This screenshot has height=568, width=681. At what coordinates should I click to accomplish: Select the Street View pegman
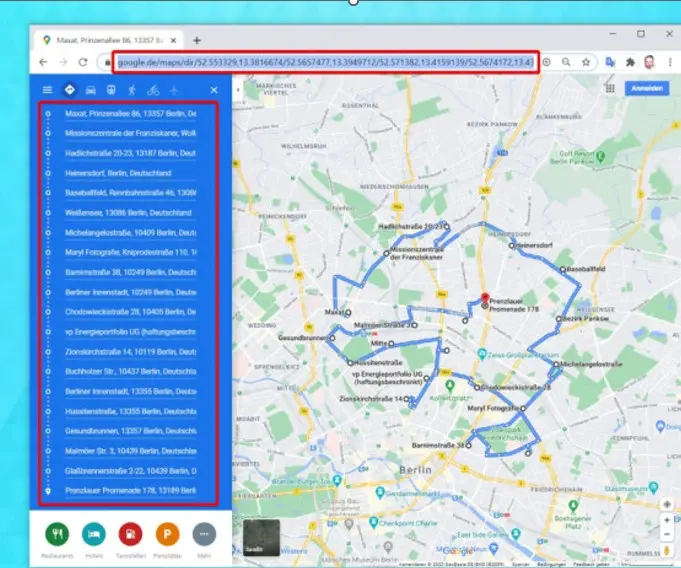667,551
